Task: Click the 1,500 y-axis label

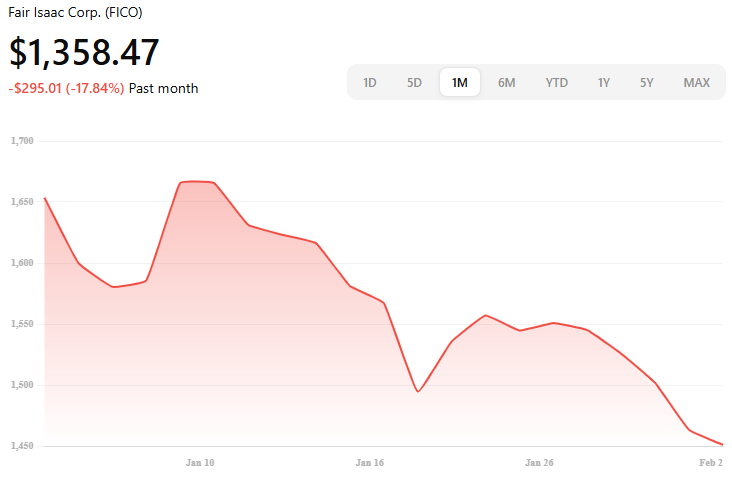Action: (22, 385)
